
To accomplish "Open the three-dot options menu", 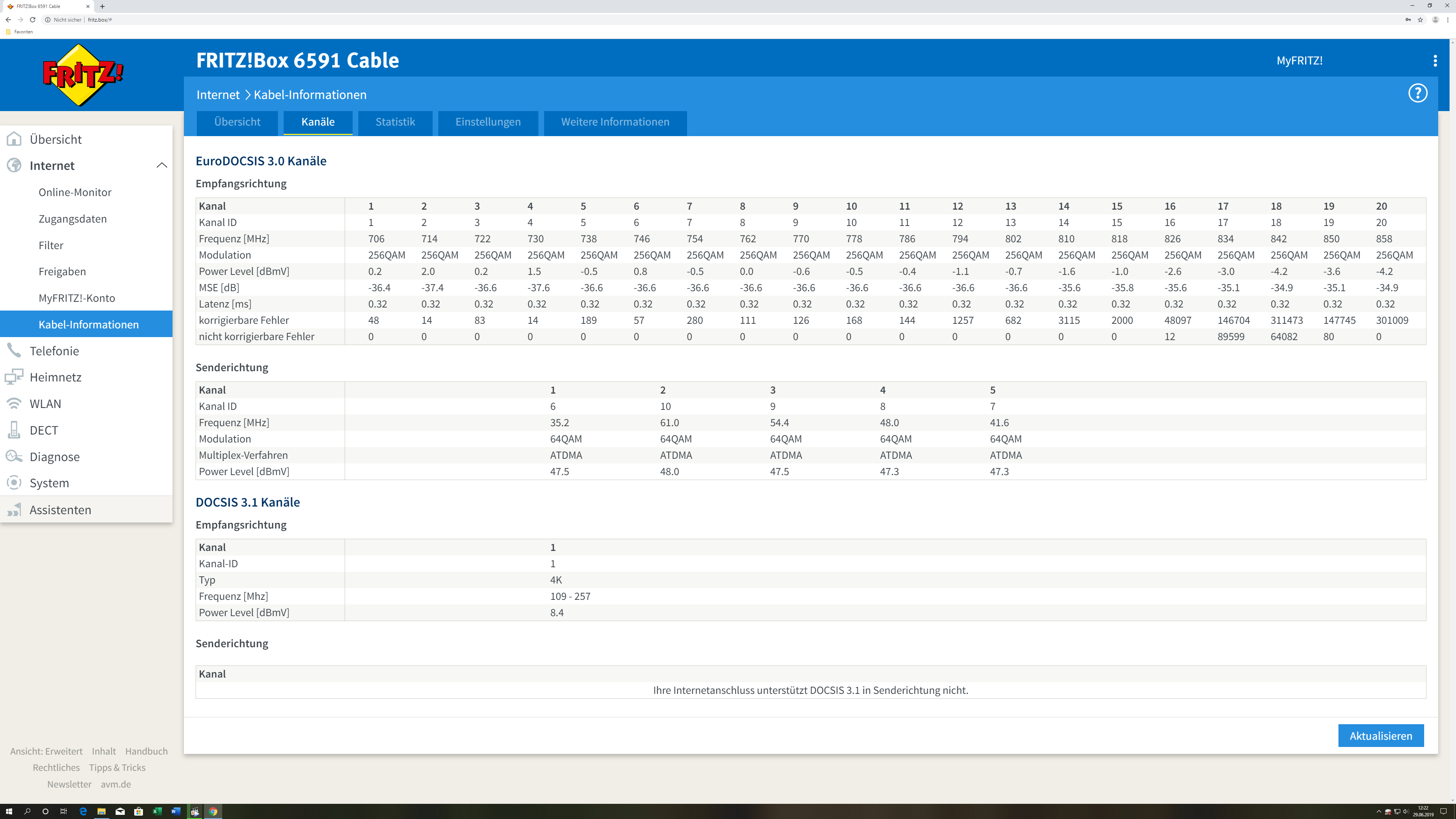I will tap(1434, 61).
